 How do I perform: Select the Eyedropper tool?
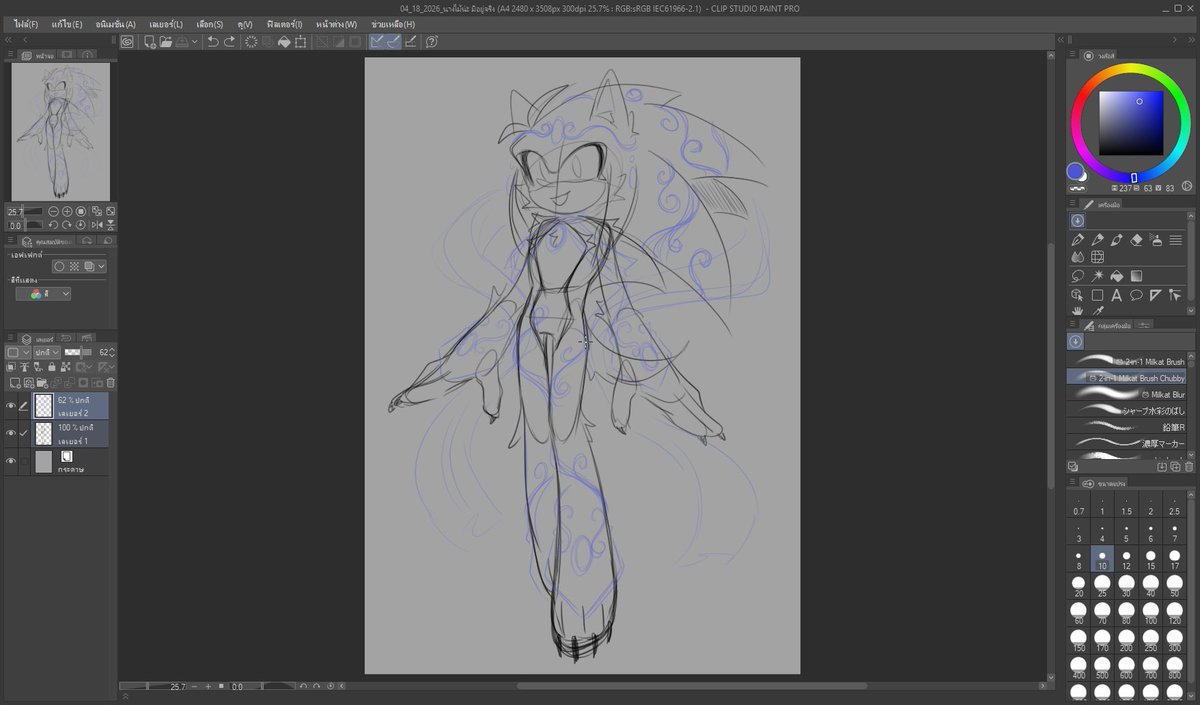[x=1097, y=311]
